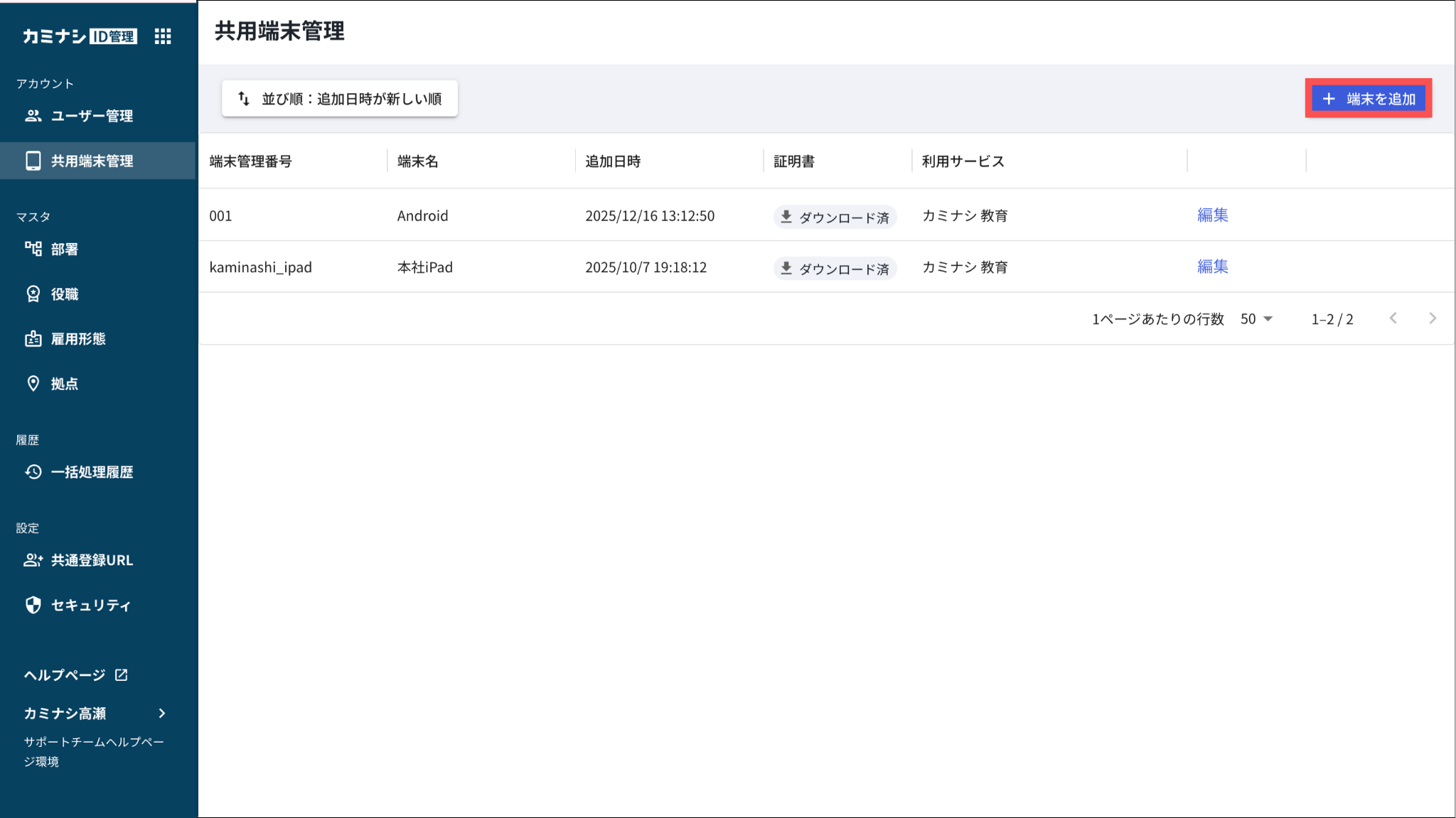This screenshot has height=818, width=1456.
Task: Select 共用端末管理 in the sidebar
Action: pos(92,161)
